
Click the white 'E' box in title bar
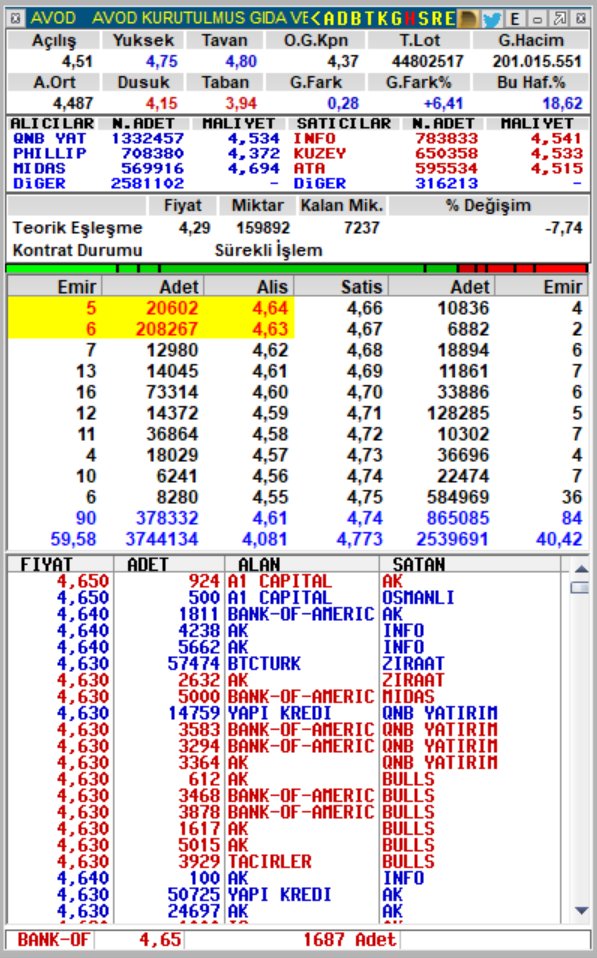coord(515,19)
